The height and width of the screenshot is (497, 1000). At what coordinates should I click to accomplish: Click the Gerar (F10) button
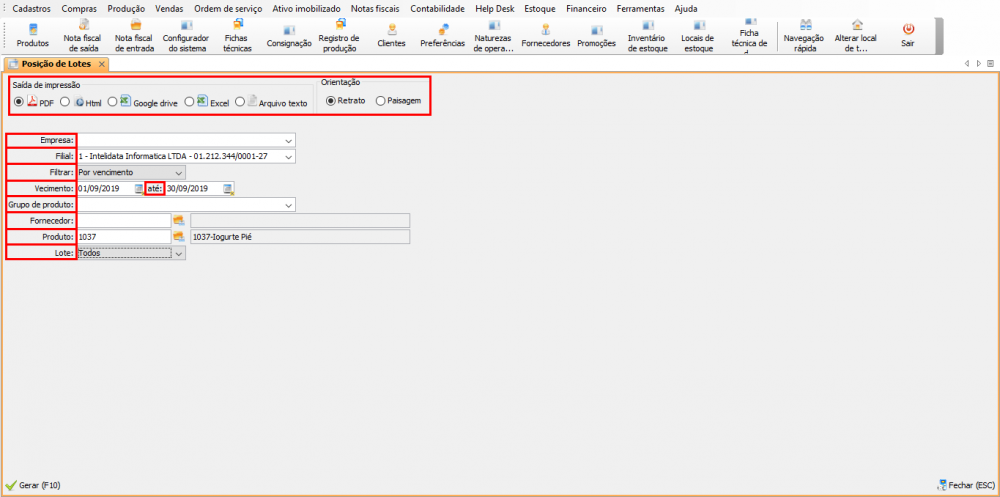coord(34,485)
